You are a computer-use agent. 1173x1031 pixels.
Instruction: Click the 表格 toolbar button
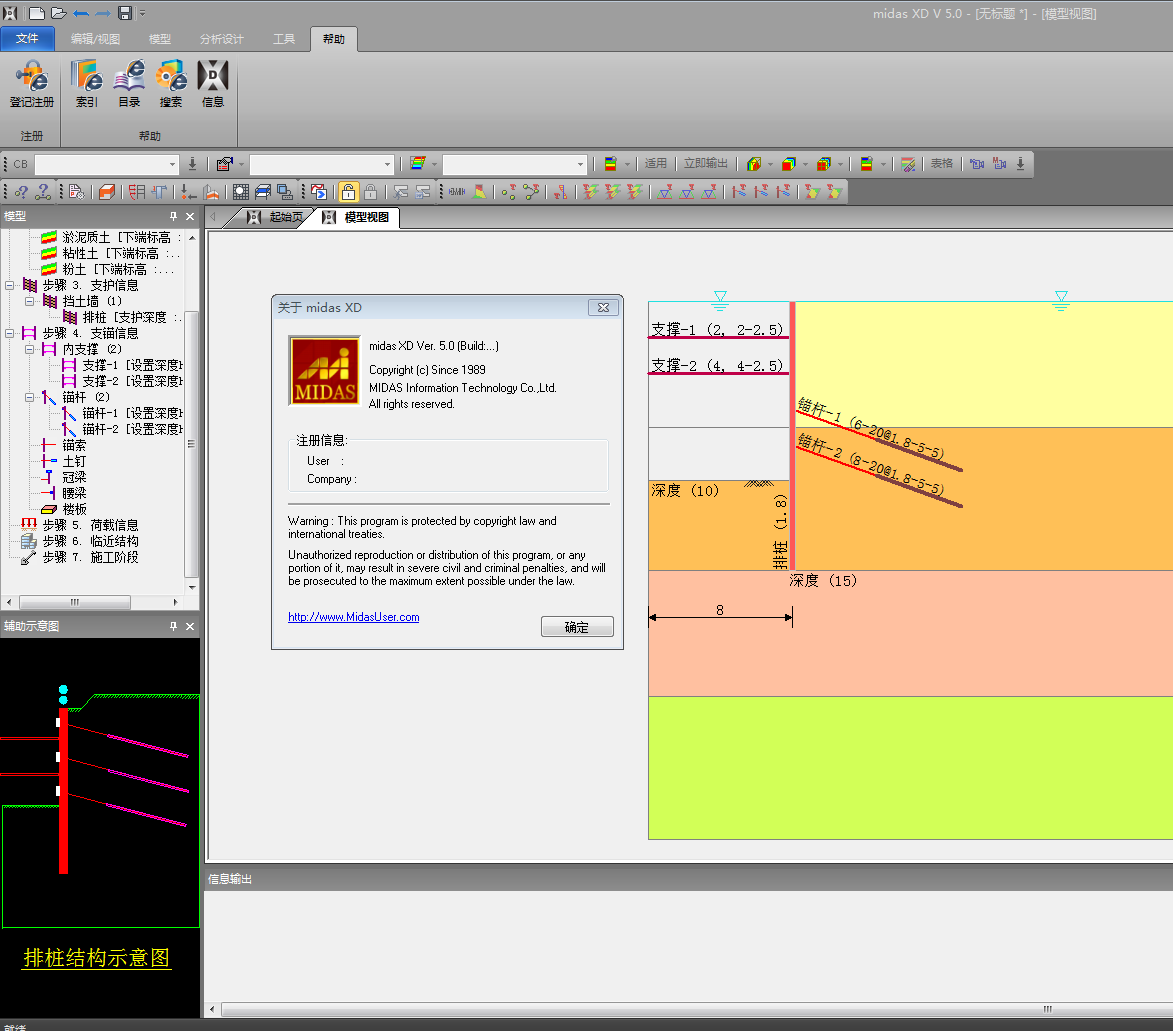941,163
